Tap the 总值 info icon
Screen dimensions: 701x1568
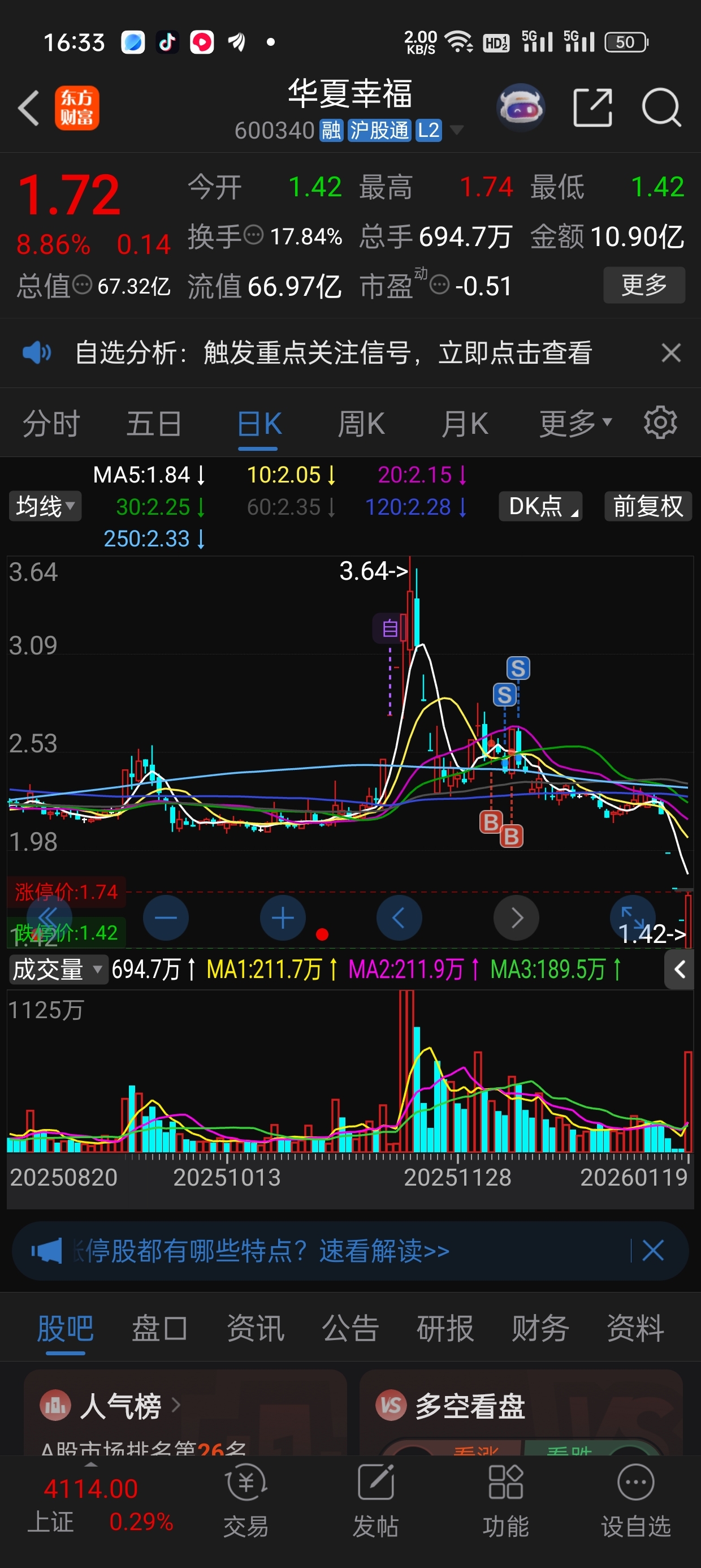point(82,285)
